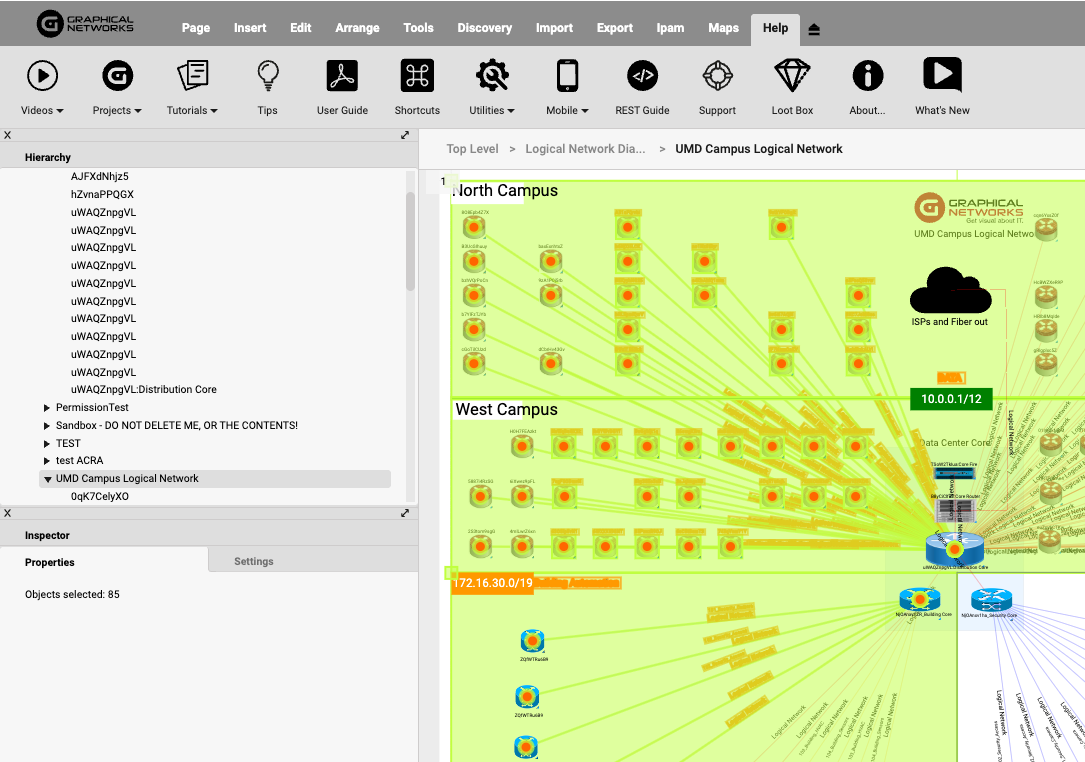Open the User Guide PDF icon
The image size is (1085, 762).
(x=342, y=76)
